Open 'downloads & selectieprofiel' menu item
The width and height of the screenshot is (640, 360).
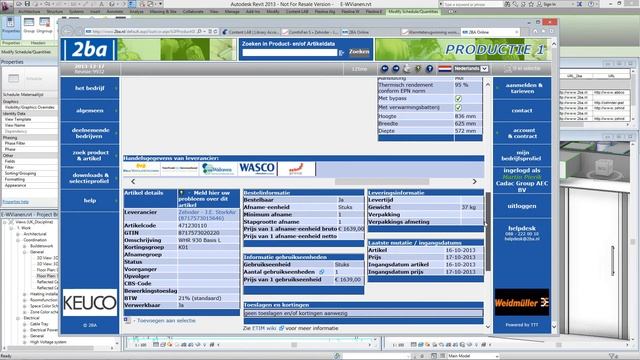(90, 178)
